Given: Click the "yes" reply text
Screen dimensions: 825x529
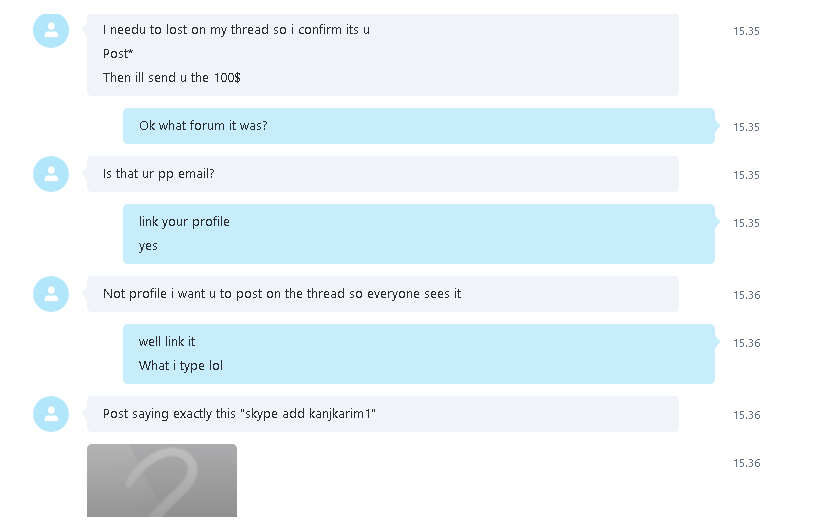Looking at the screenshot, I should click(x=148, y=246).
